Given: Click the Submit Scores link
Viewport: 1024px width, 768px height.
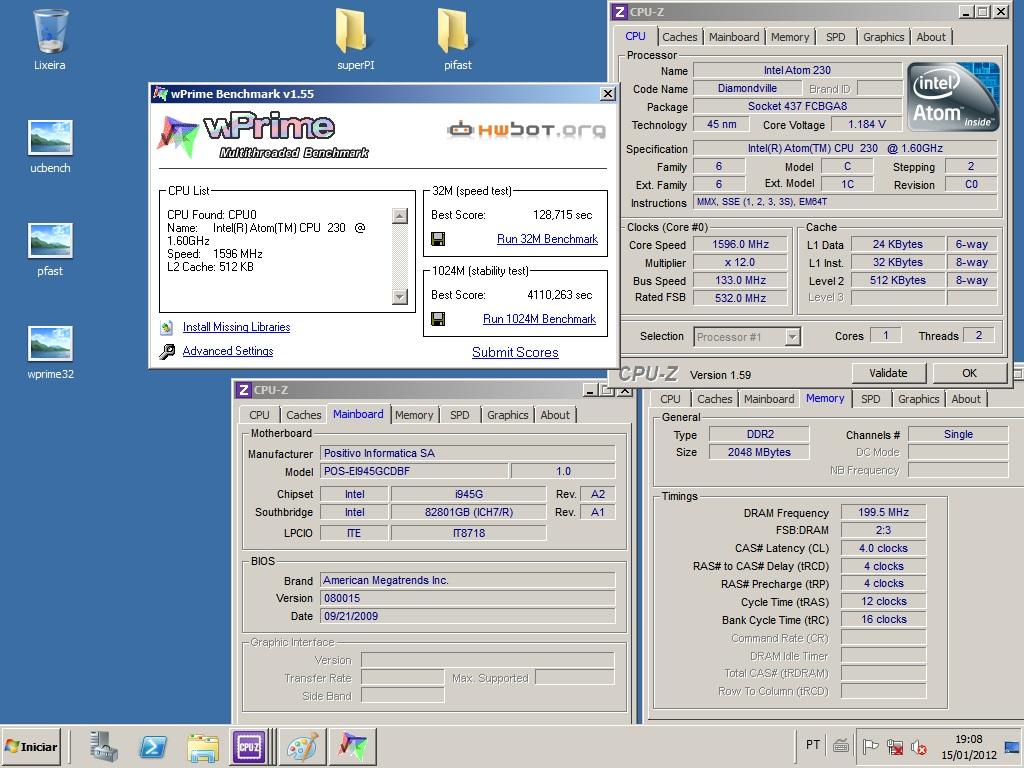Looking at the screenshot, I should [515, 353].
